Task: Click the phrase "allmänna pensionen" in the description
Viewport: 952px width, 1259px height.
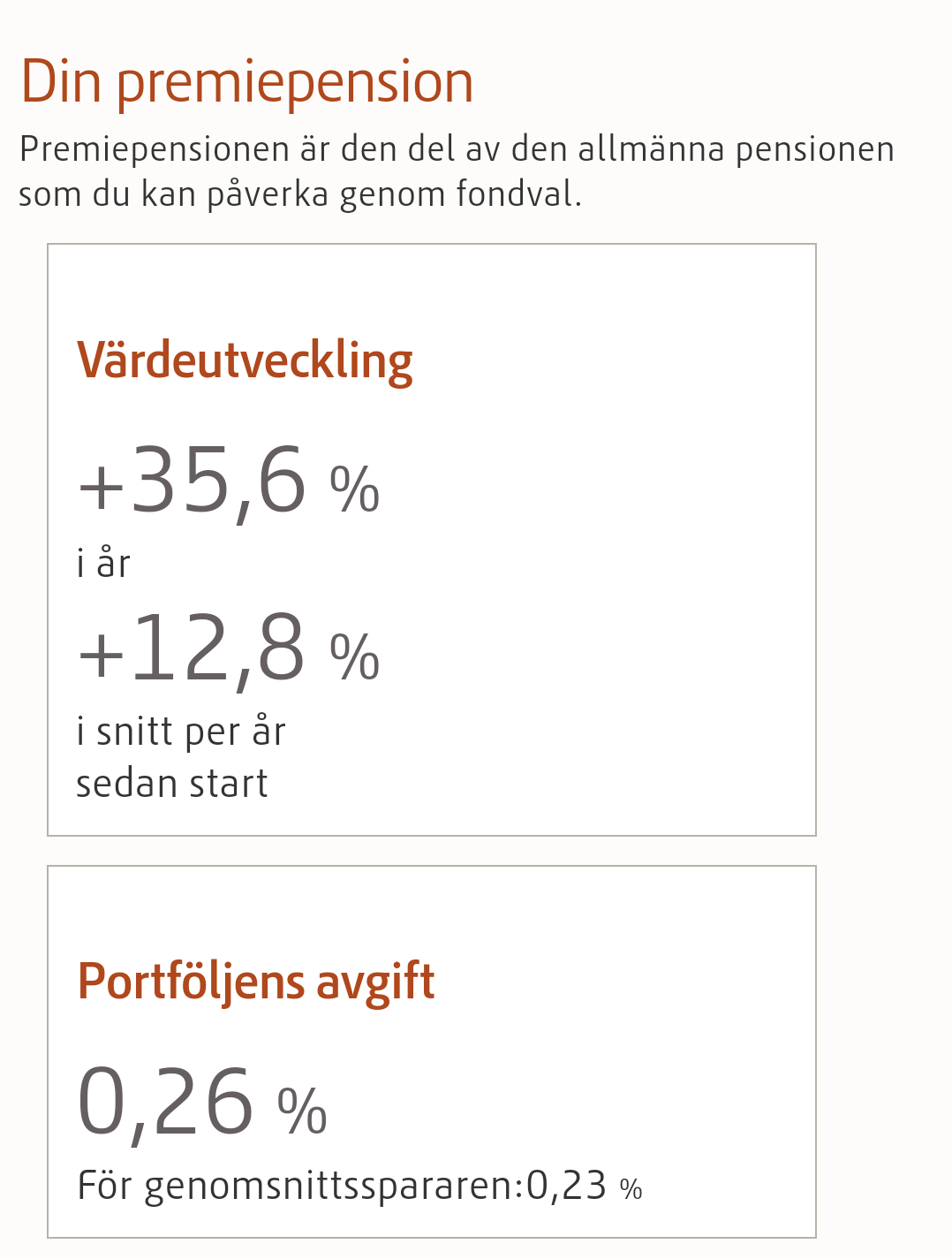Action: point(737,150)
